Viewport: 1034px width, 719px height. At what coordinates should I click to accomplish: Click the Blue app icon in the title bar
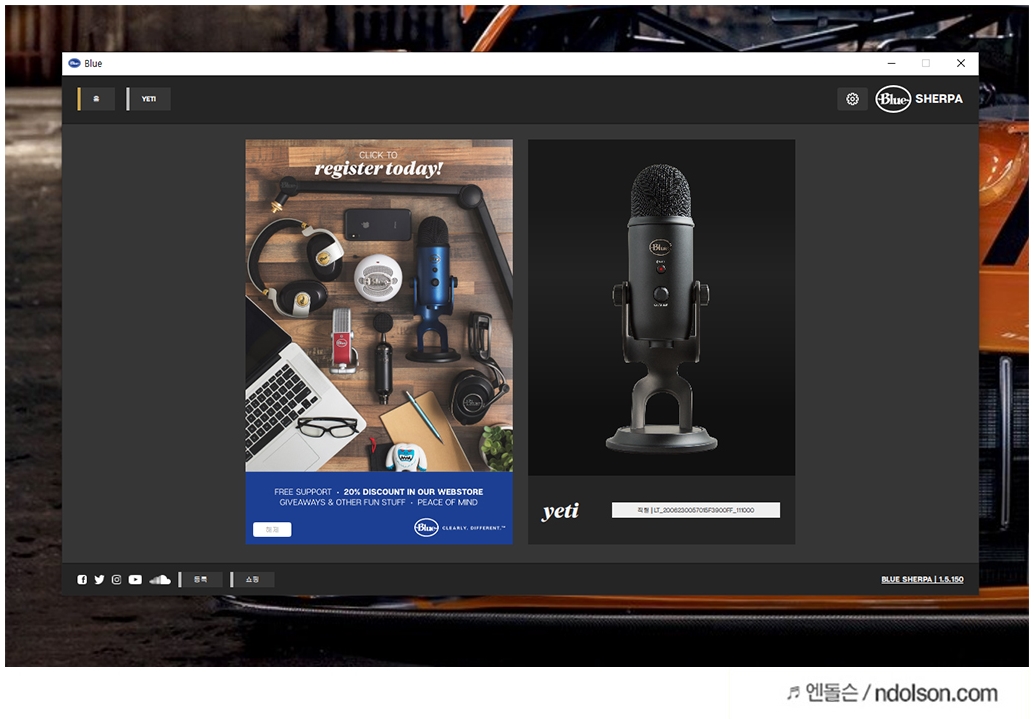tap(75, 63)
